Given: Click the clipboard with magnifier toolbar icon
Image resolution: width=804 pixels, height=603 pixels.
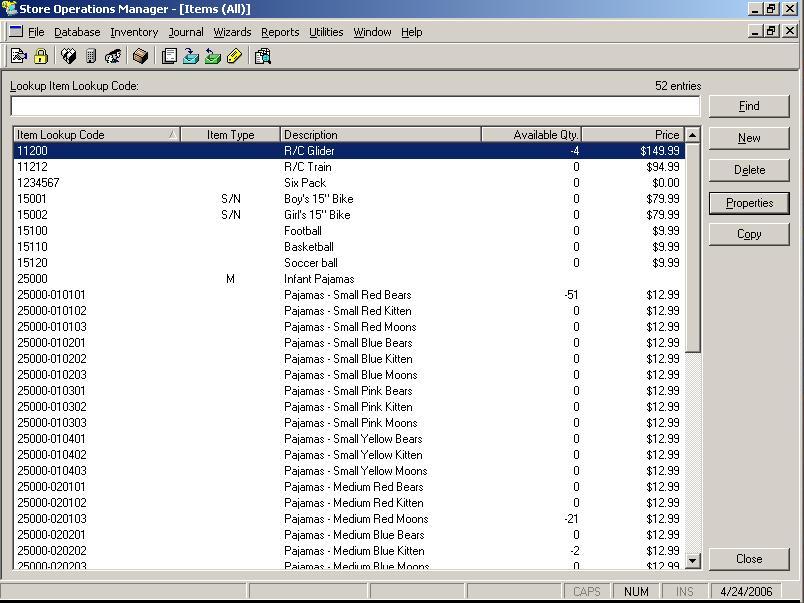Looking at the screenshot, I should pyautogui.click(x=263, y=57).
